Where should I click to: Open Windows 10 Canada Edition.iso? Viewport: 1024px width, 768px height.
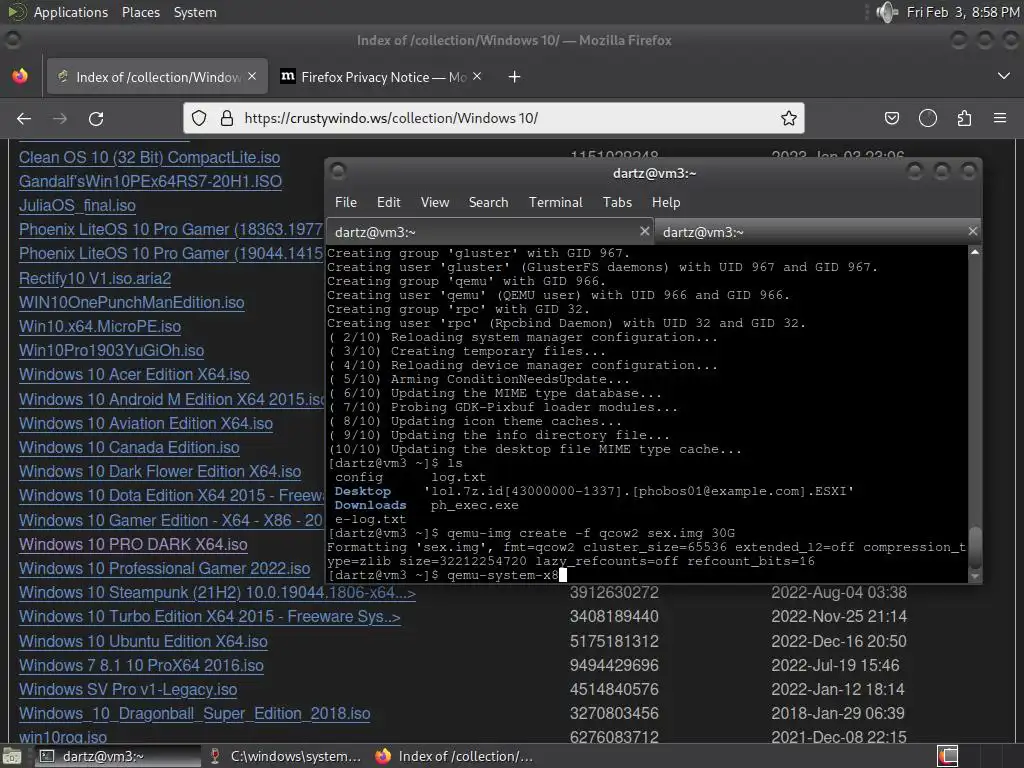point(129,447)
